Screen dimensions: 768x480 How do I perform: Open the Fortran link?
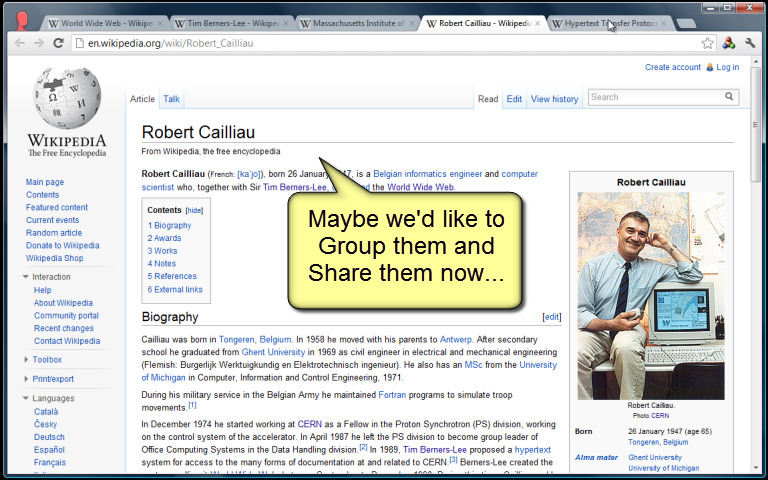(x=392, y=395)
